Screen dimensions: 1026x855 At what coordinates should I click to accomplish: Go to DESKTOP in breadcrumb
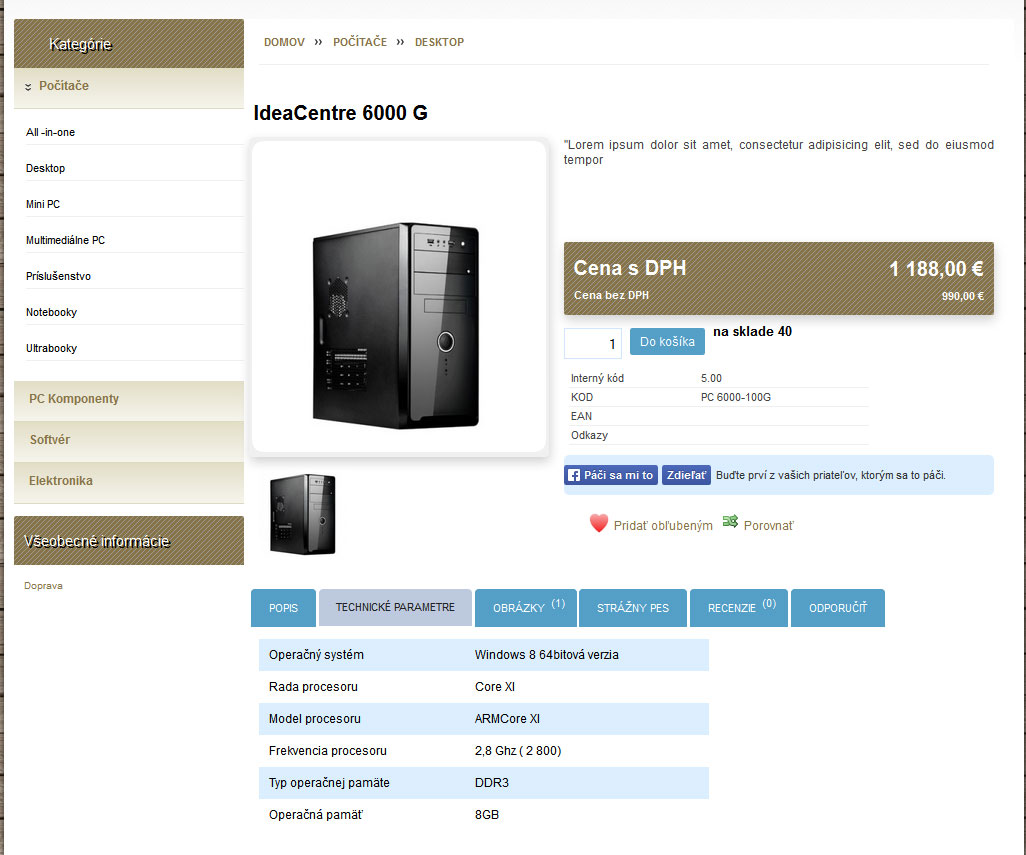[439, 42]
